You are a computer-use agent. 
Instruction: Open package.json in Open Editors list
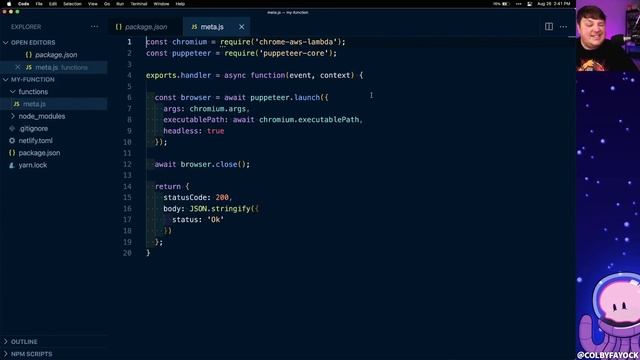tap(54, 55)
